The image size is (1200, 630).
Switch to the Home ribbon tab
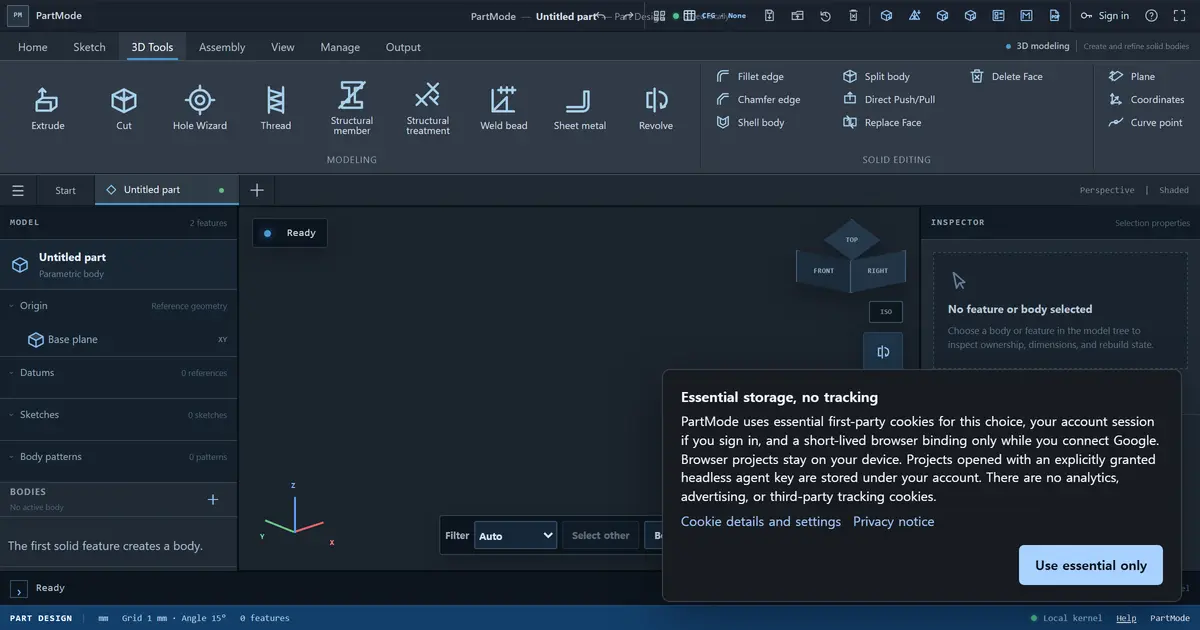pos(32,47)
